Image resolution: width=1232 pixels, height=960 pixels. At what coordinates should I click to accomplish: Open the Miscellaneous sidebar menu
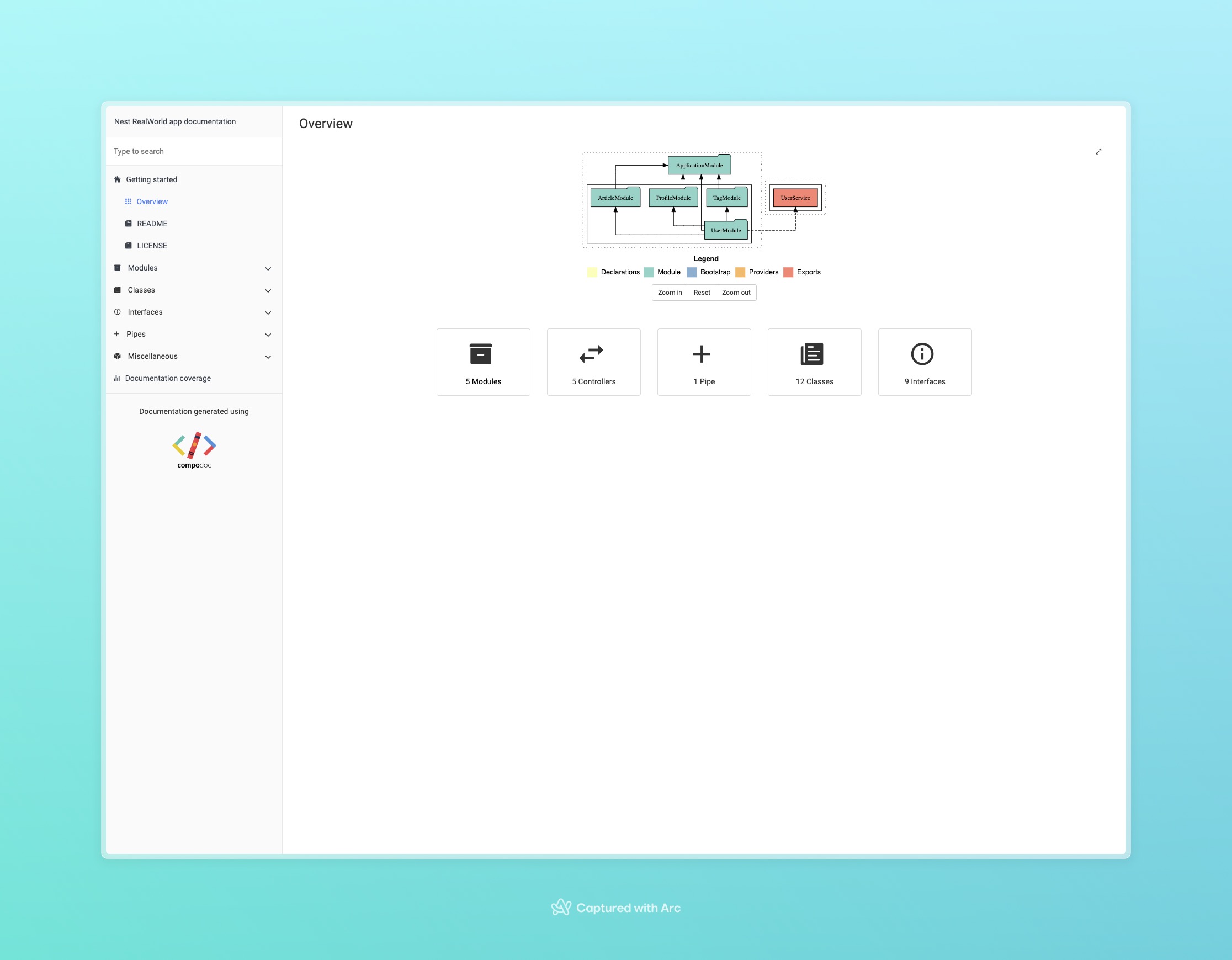tap(194, 356)
